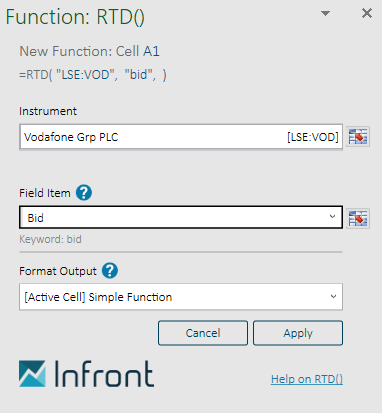Open task pane options arrow
Viewport: 382px width, 413px height.
coord(325,13)
